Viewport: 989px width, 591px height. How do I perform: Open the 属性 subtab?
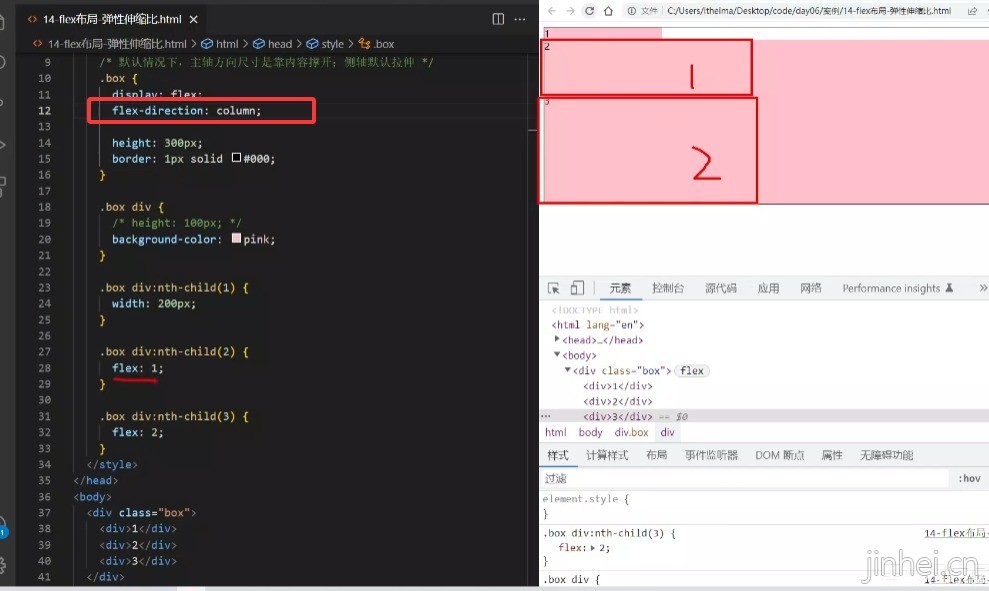pyautogui.click(x=832, y=455)
